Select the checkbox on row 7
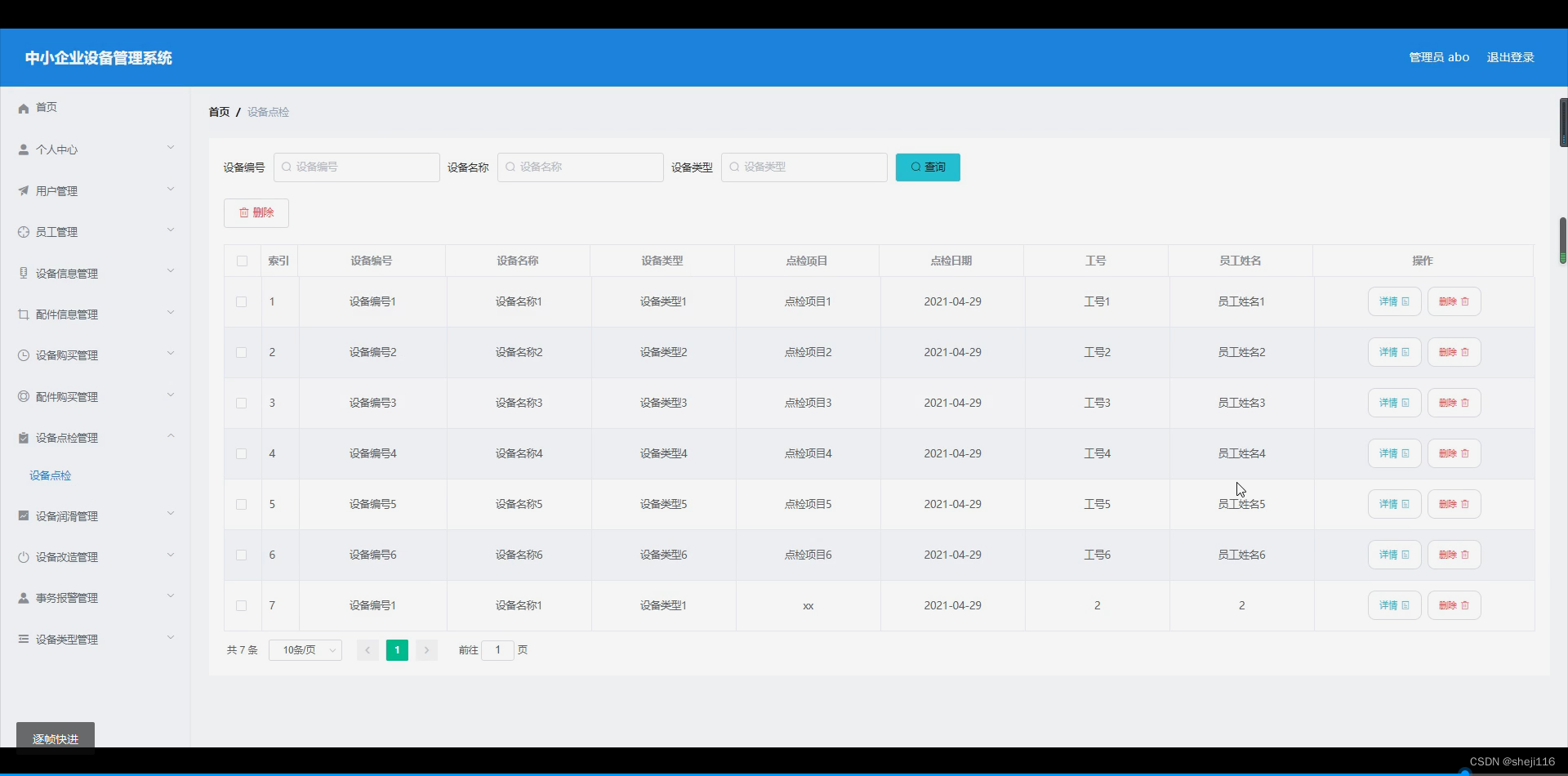The image size is (1568, 776). (242, 606)
